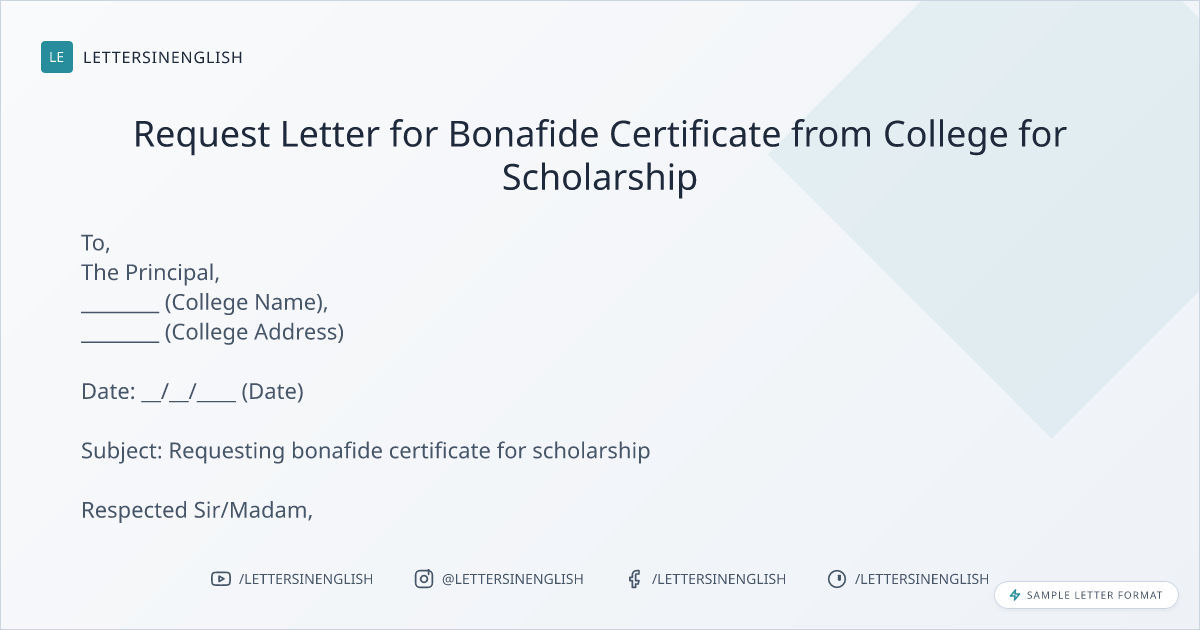The width and height of the screenshot is (1200, 630).
Task: Select the letter title heading
Action: [x=600, y=155]
